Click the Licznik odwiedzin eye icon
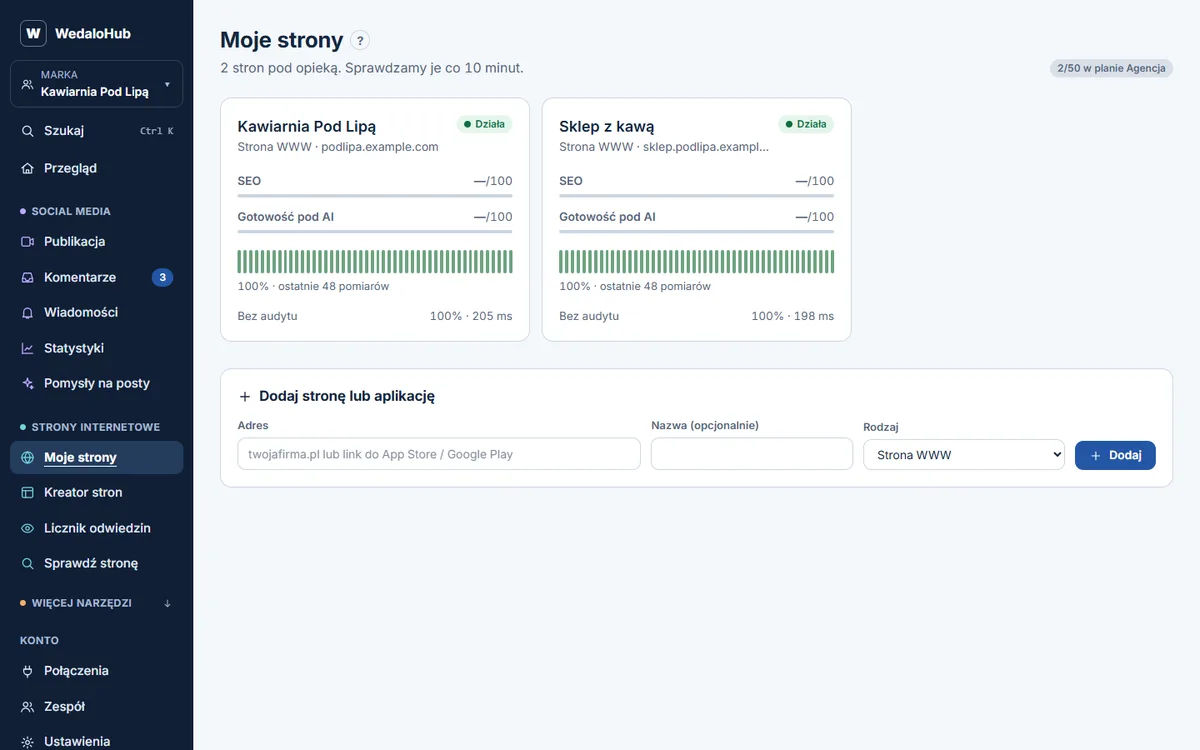1200x750 pixels. tap(28, 528)
